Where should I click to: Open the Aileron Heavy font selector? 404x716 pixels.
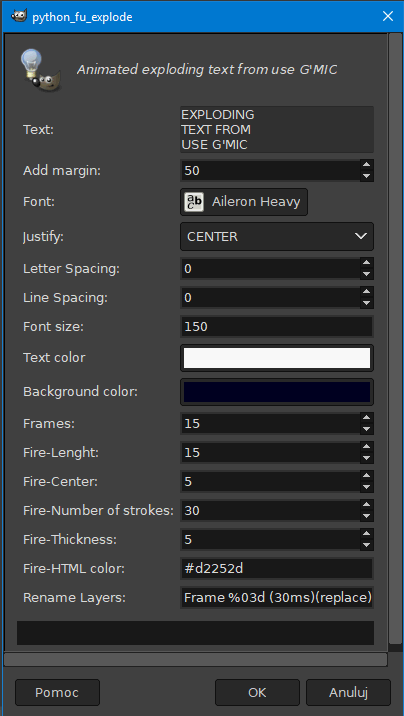point(244,202)
